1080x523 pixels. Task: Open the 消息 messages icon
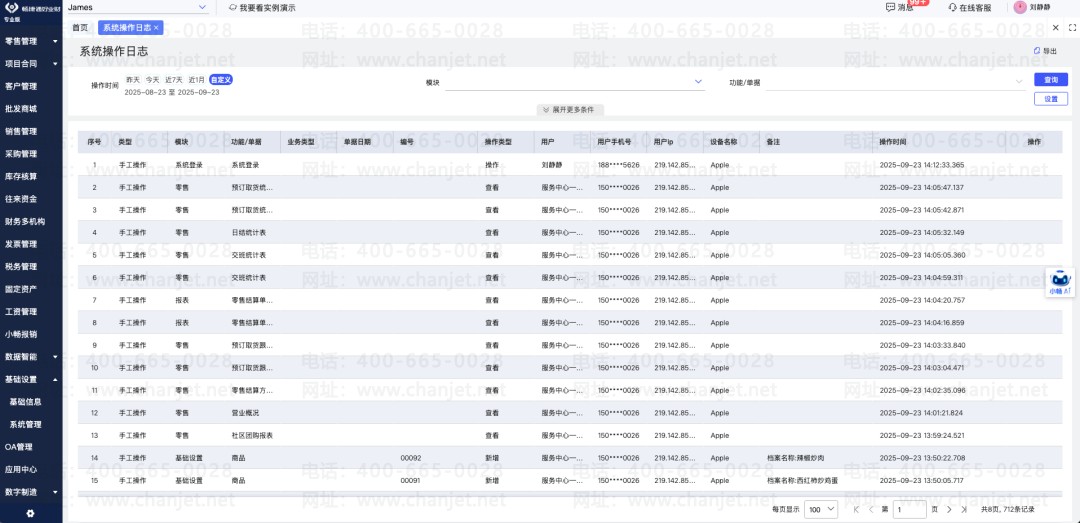tap(900, 8)
